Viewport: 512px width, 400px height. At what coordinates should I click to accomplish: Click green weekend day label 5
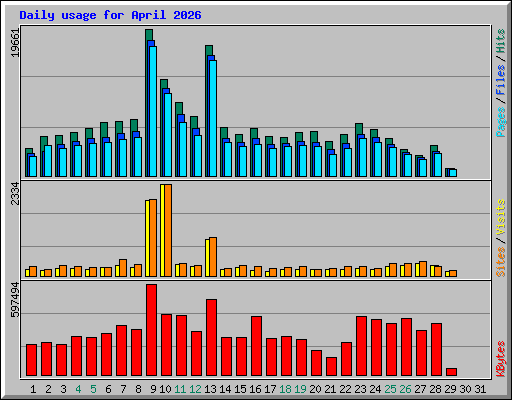point(93,389)
